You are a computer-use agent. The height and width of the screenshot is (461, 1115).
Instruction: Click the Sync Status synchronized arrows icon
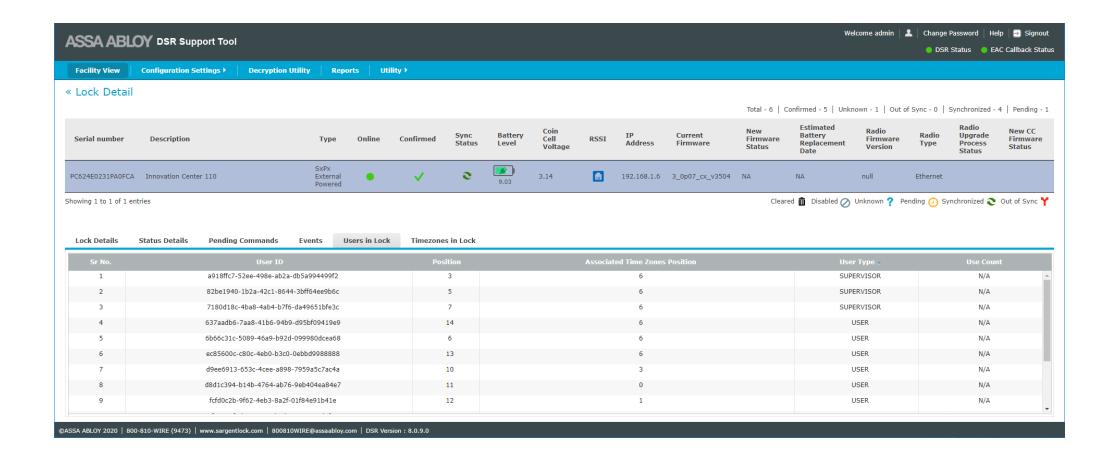pos(466,176)
